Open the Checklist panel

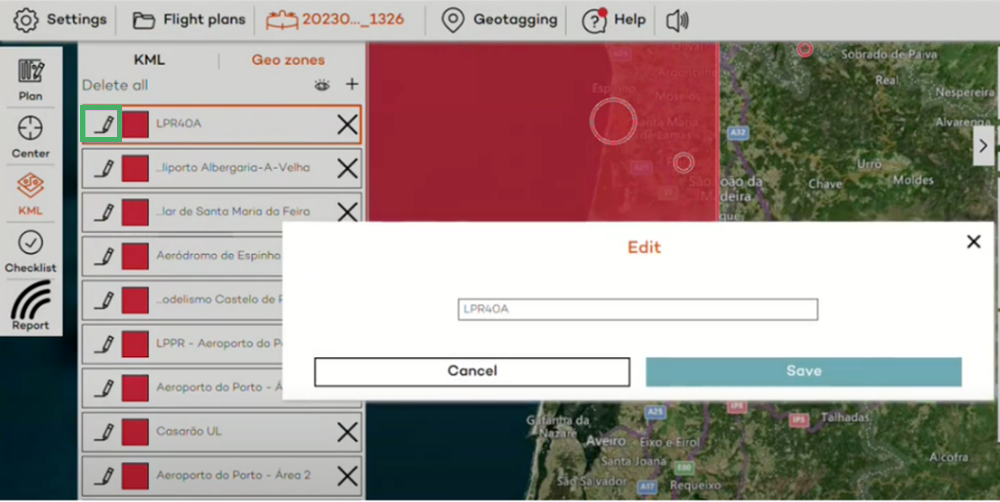[x=31, y=250]
